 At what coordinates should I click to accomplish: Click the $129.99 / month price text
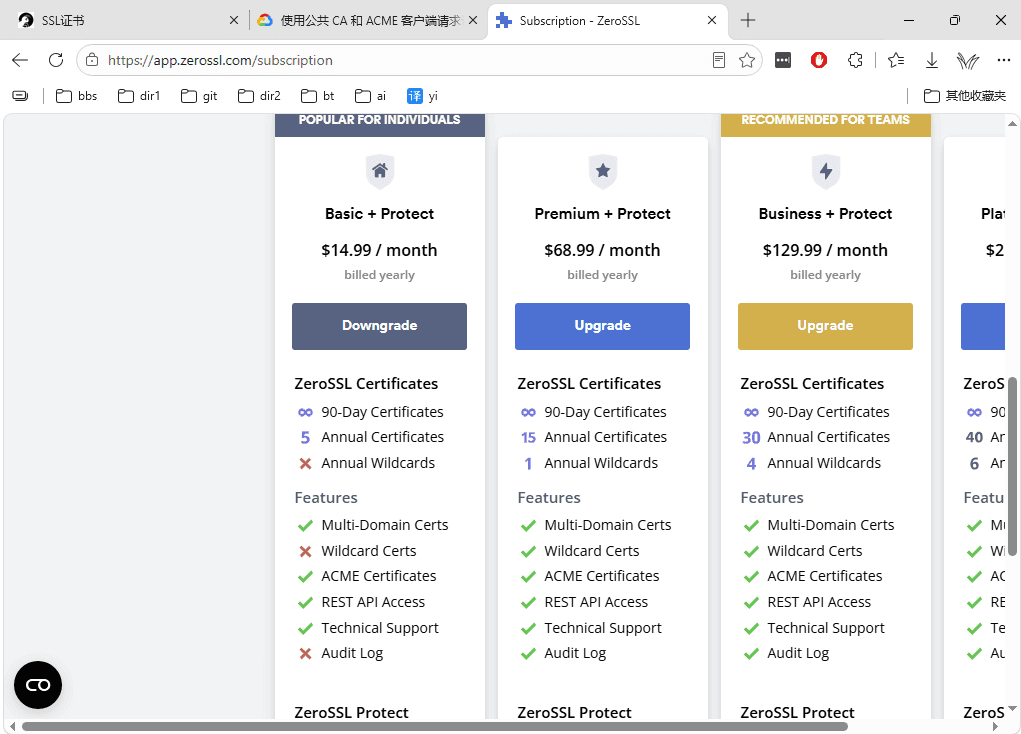(825, 250)
